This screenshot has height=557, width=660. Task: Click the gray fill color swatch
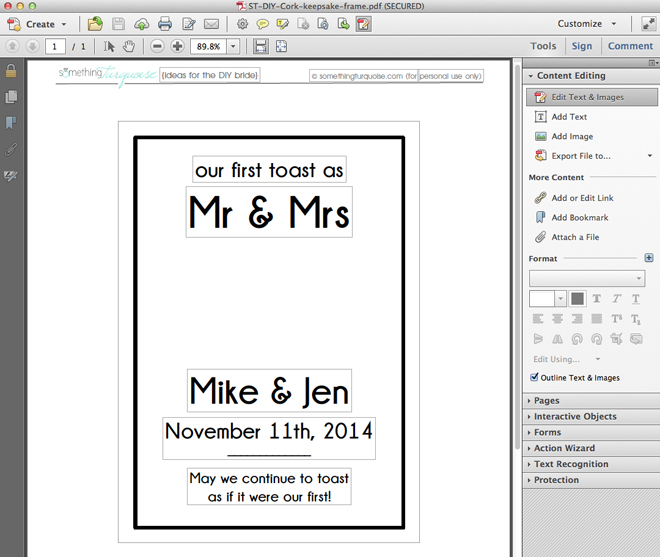tap(577, 299)
